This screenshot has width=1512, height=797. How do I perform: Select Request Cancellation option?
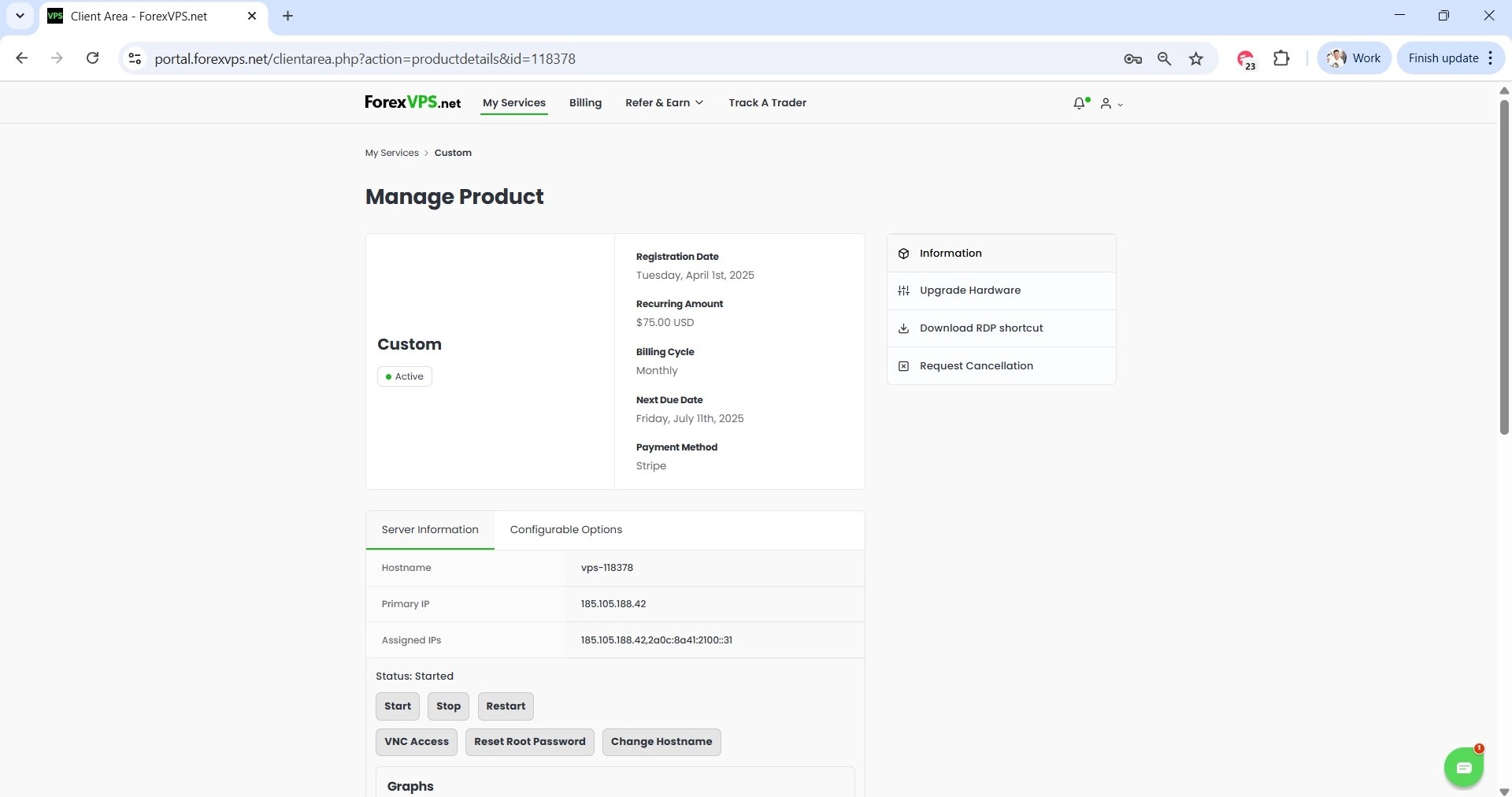tap(1002, 366)
